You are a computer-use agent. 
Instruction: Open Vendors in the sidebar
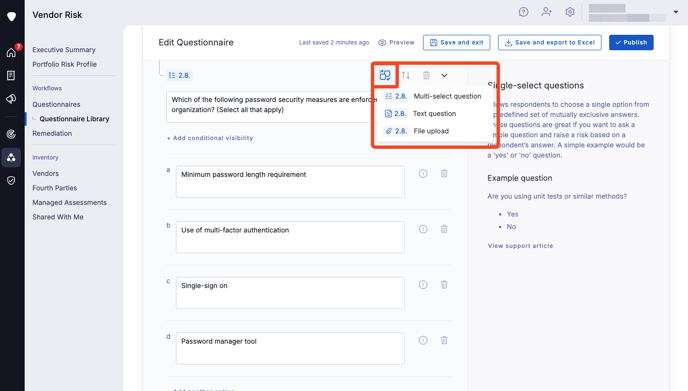[45, 173]
